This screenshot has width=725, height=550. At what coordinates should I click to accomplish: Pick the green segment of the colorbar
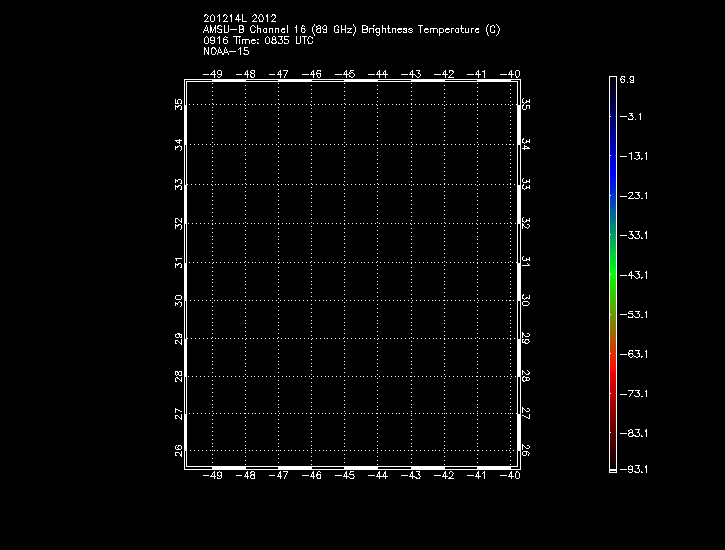click(612, 275)
